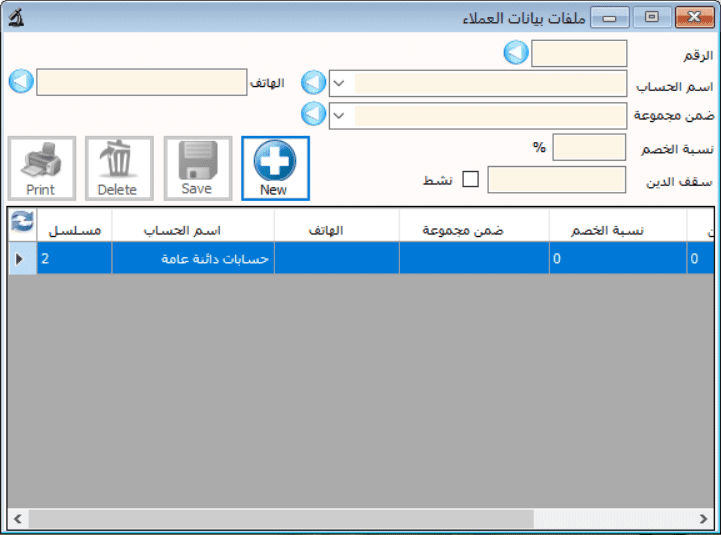Click the row selector arrow for row 2
Screen dimensions: 721x535
[x=21, y=259]
